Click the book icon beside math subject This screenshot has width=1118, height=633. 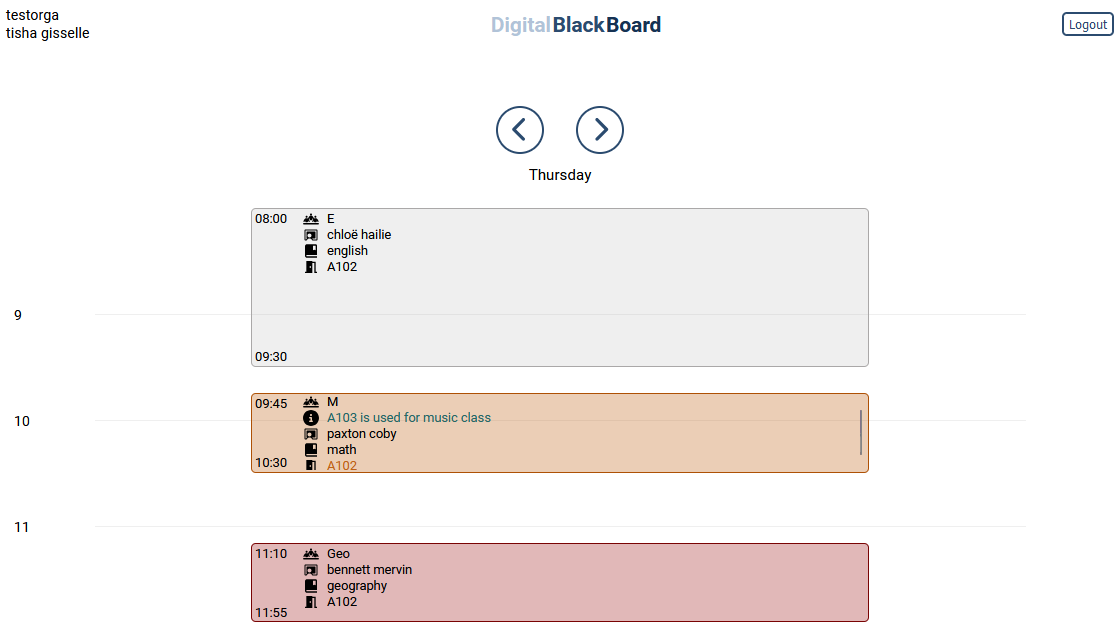coord(311,449)
